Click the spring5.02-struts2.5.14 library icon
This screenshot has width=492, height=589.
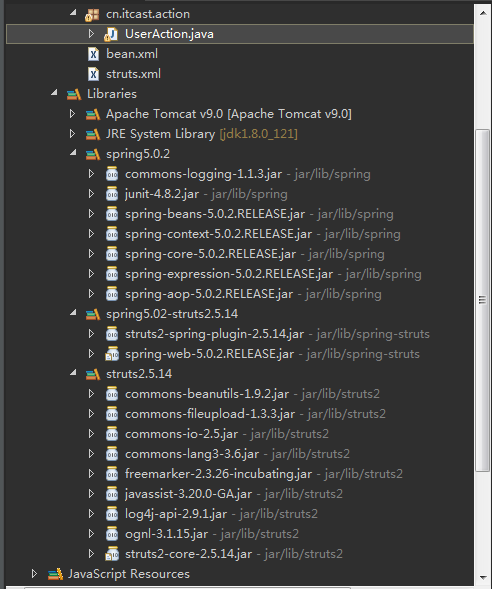[x=93, y=314]
